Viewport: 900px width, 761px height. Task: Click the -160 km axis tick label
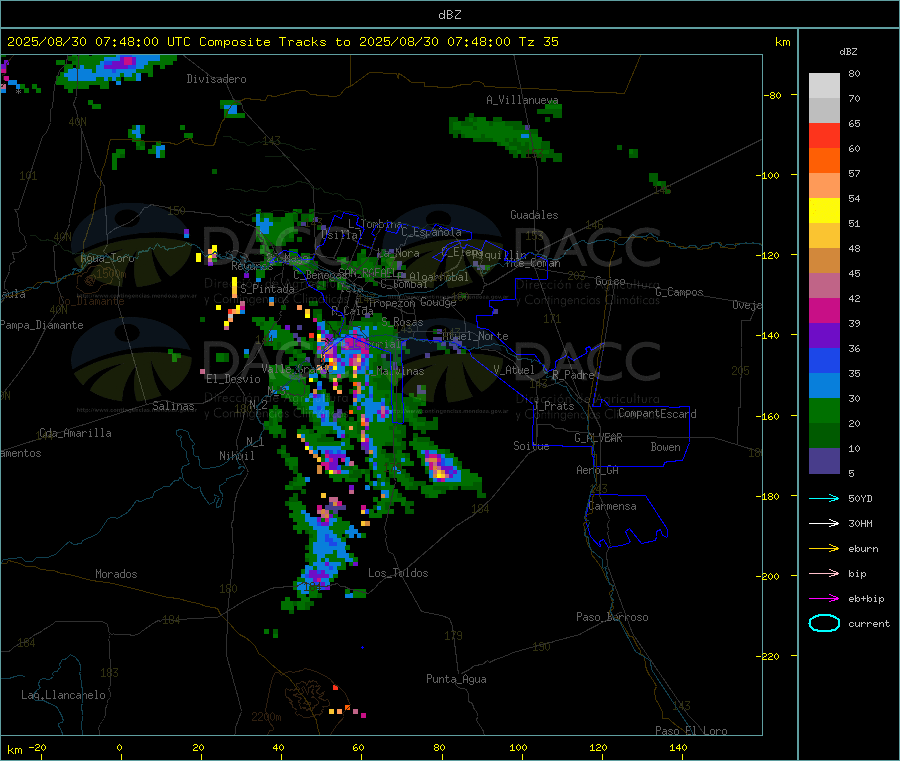(770, 416)
